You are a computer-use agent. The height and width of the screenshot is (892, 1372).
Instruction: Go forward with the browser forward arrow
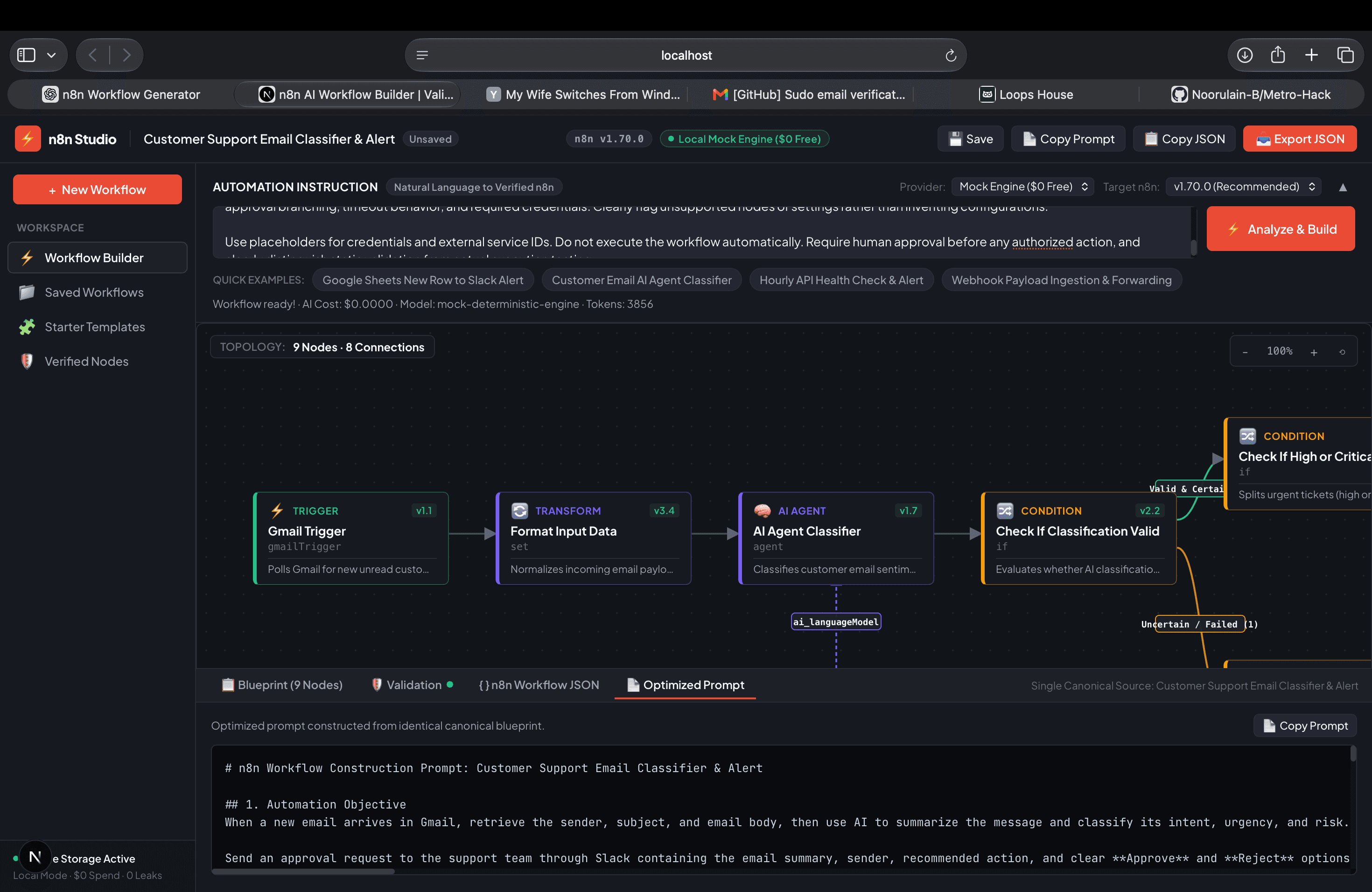coord(126,55)
